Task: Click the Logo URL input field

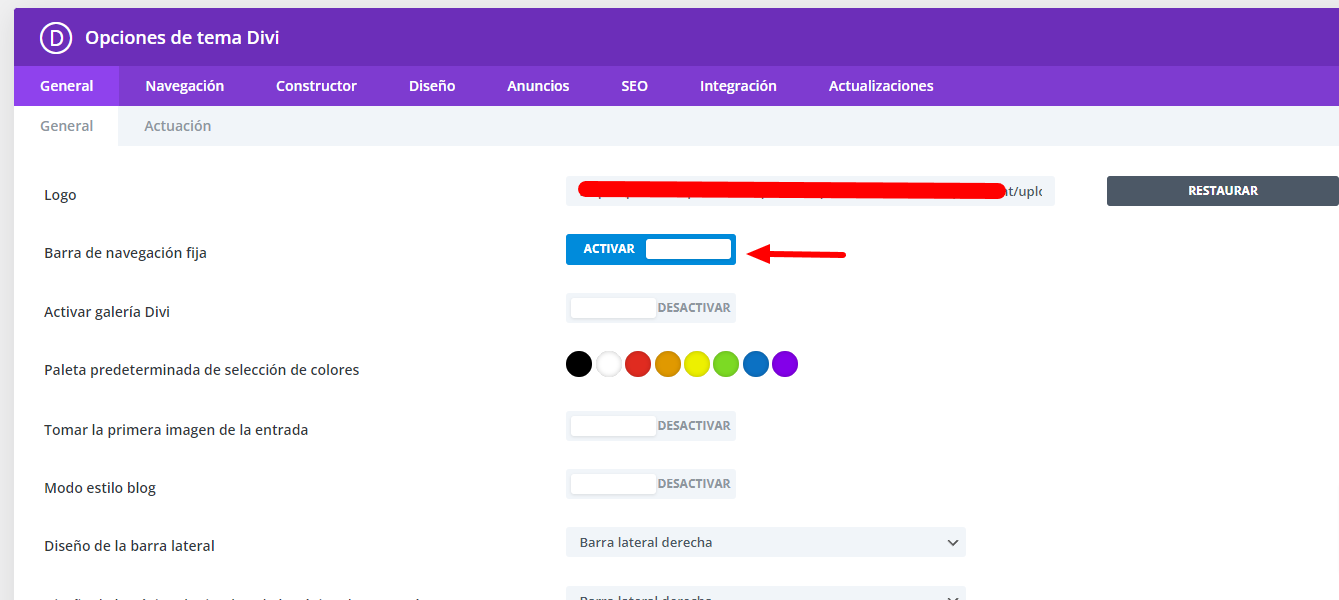Action: [x=810, y=191]
